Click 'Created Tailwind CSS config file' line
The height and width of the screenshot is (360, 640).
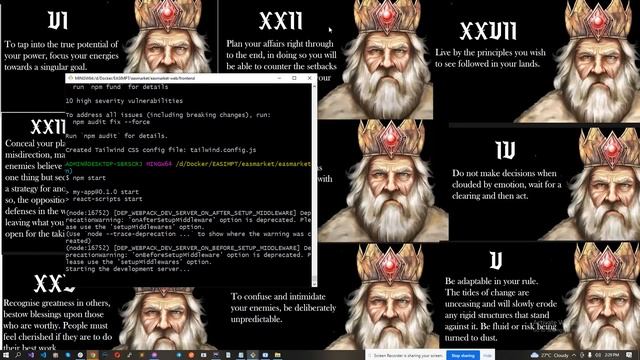161,150
